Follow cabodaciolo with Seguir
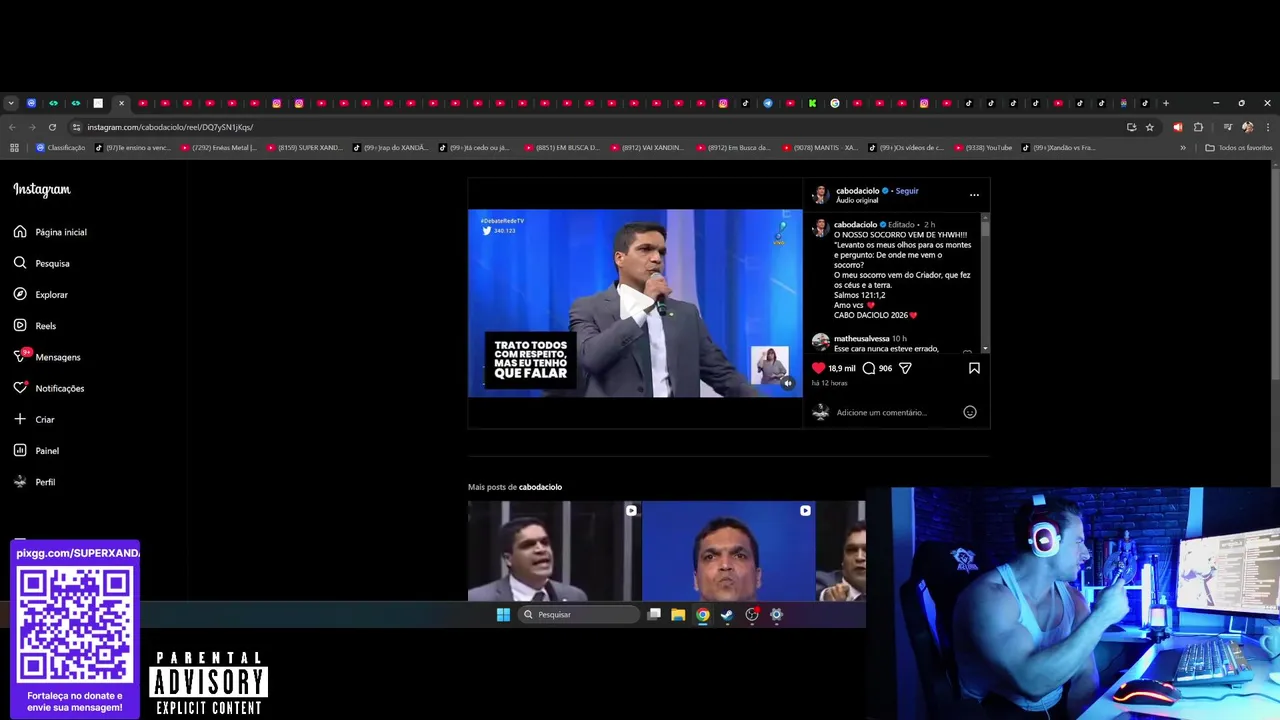The height and width of the screenshot is (720, 1280). [907, 190]
